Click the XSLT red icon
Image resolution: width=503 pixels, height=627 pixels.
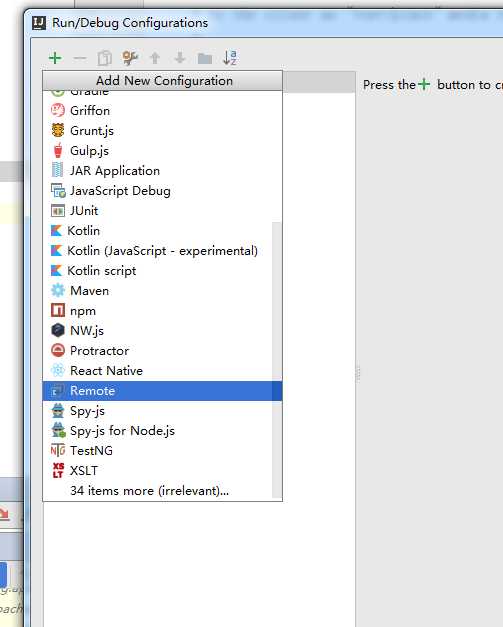tap(58, 470)
